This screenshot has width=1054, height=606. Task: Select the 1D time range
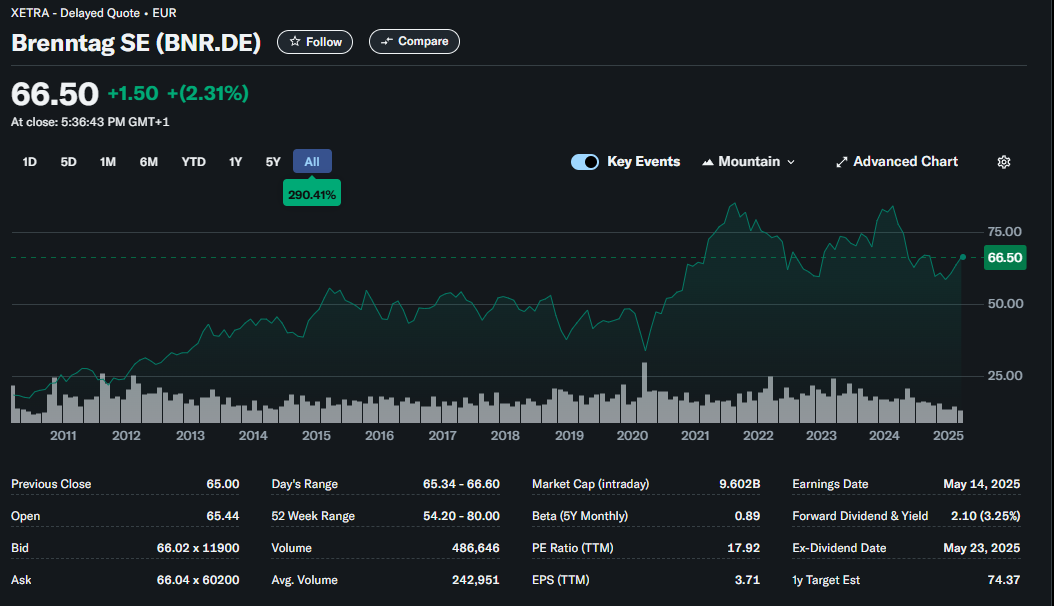(x=30, y=162)
